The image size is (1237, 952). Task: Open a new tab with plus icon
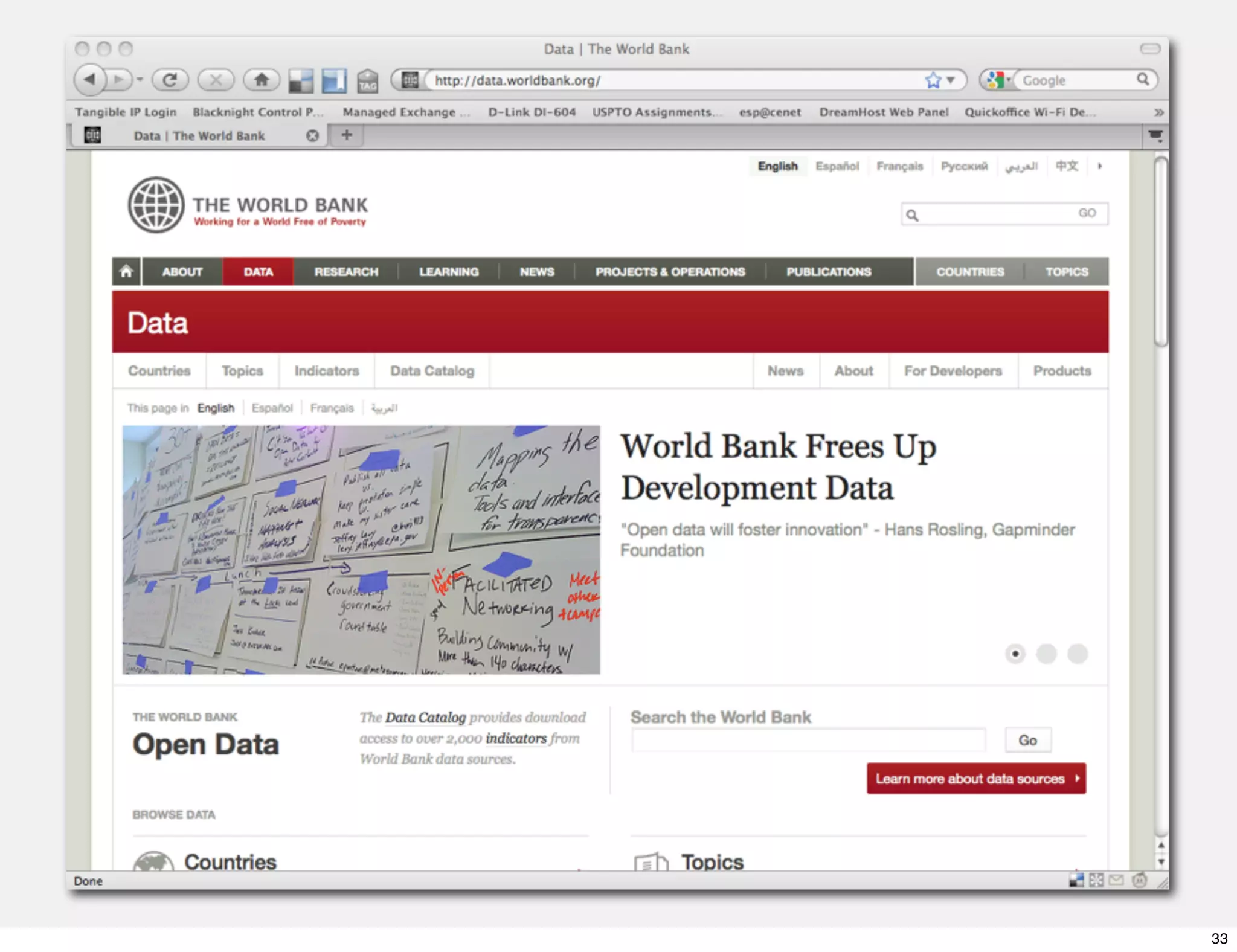346,135
